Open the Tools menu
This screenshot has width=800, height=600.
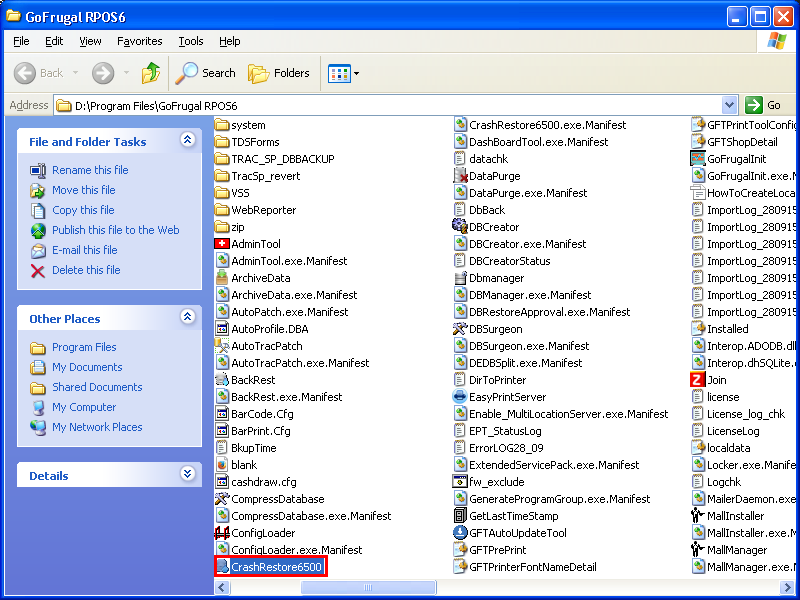pos(190,41)
